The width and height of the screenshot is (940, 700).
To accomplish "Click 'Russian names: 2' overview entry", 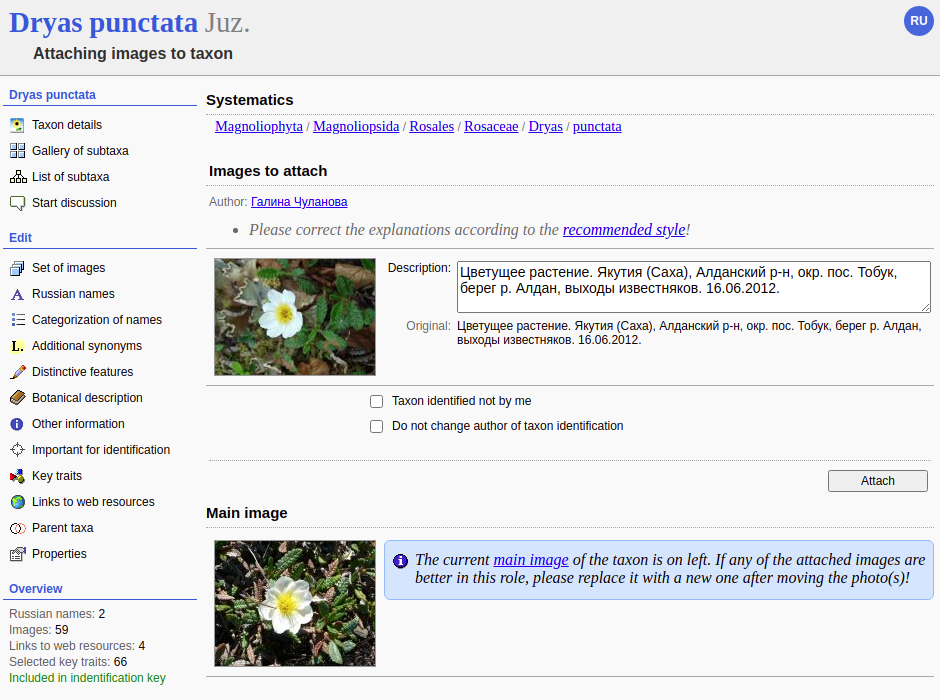I will click(x=57, y=614).
